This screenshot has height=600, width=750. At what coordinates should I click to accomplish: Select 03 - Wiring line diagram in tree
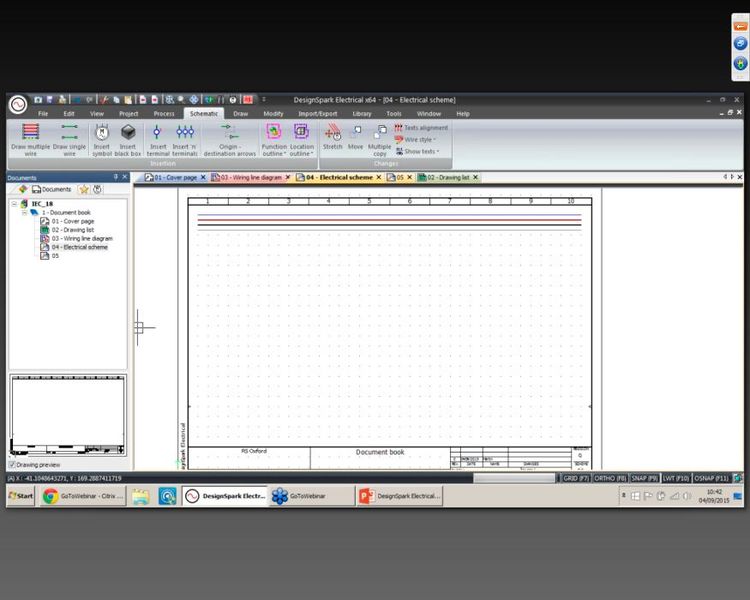click(x=77, y=239)
